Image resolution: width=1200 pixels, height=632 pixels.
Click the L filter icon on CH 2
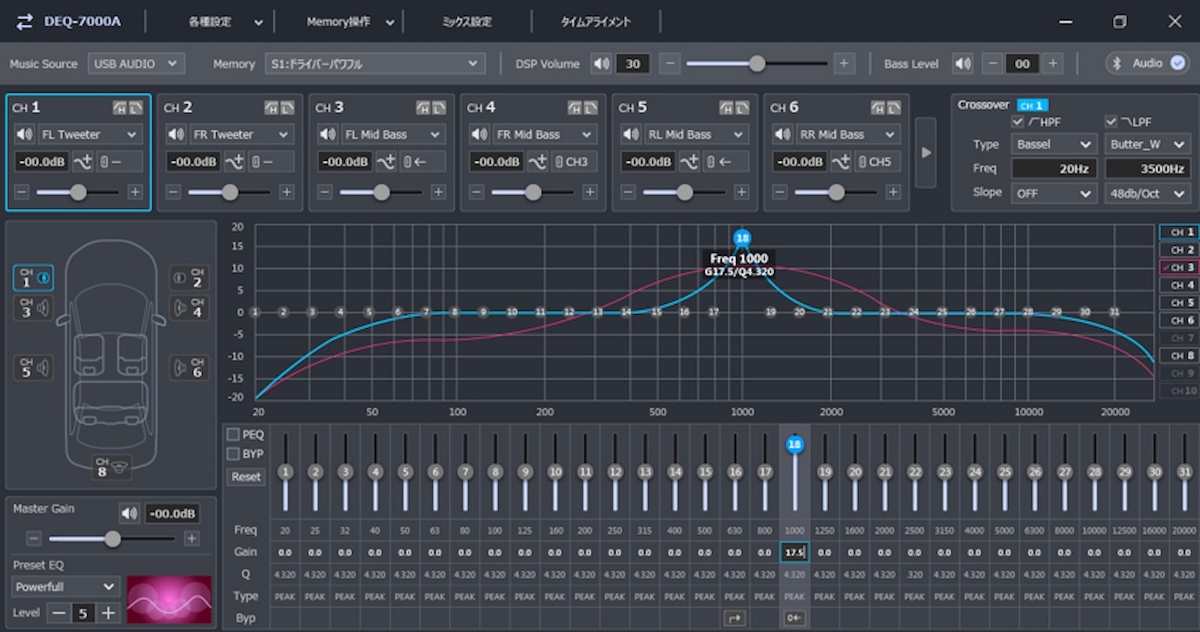point(288,107)
